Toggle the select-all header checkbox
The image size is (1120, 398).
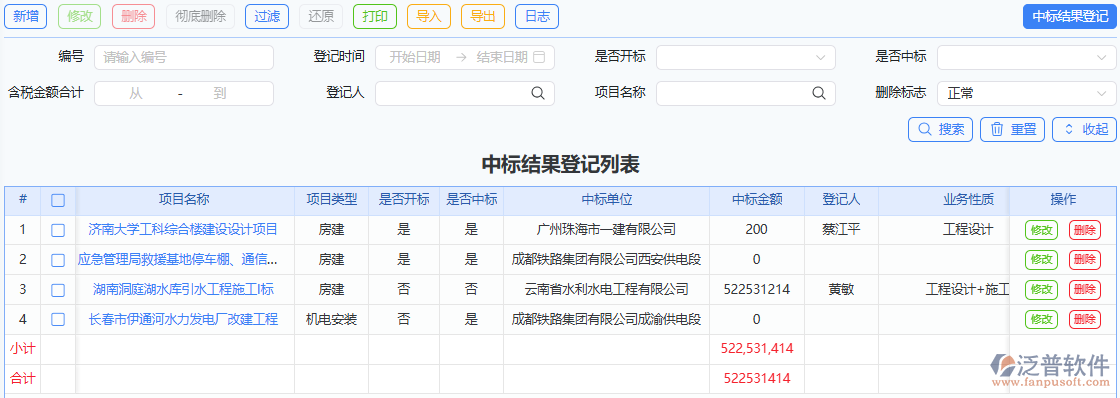point(58,201)
